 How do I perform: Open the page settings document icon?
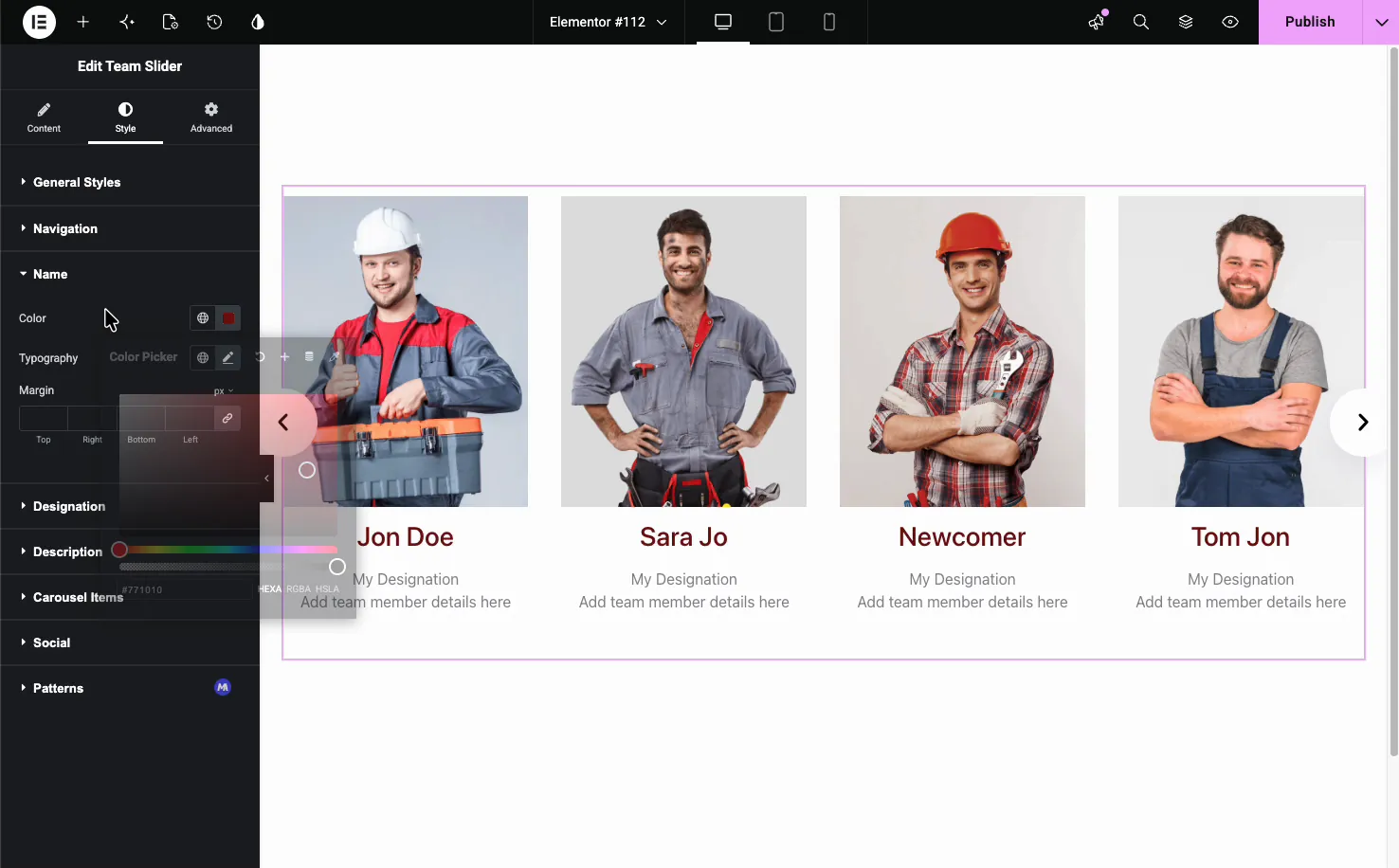click(171, 22)
